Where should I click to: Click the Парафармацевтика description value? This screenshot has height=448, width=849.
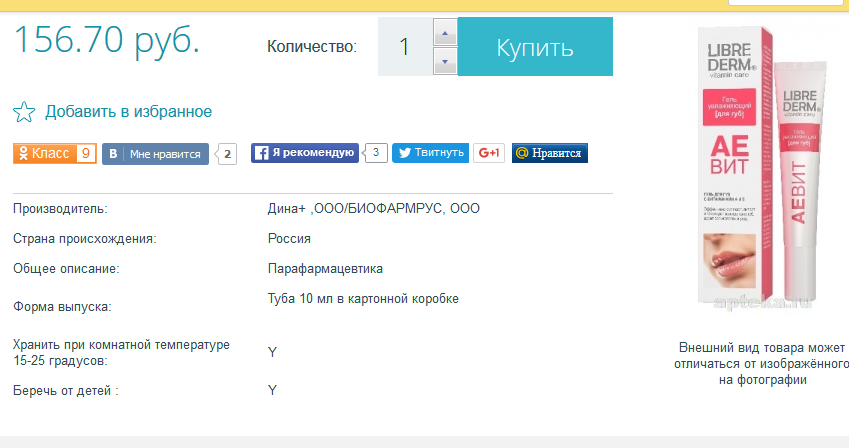(x=325, y=269)
